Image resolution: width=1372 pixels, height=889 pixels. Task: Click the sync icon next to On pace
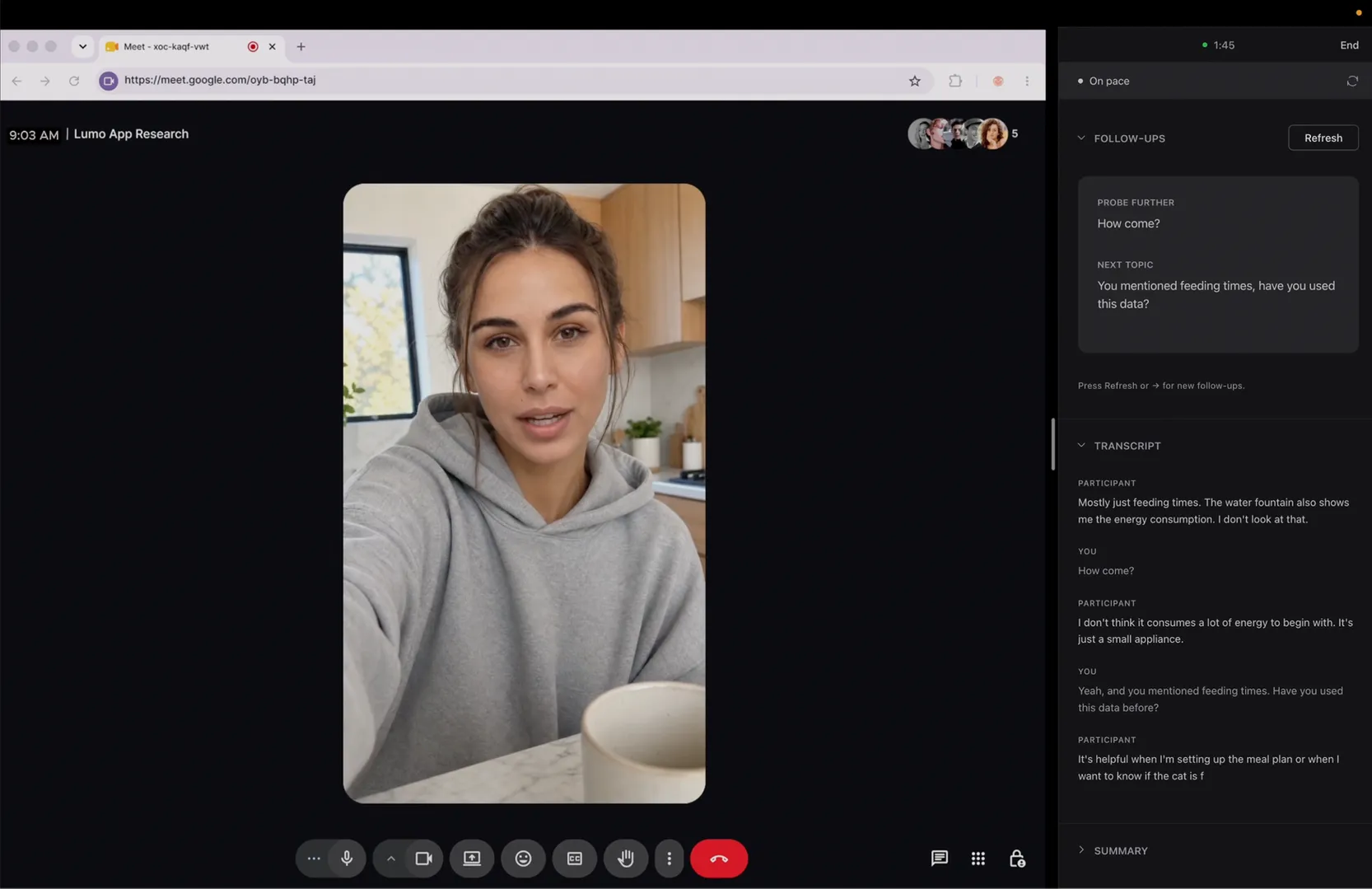pos(1352,81)
